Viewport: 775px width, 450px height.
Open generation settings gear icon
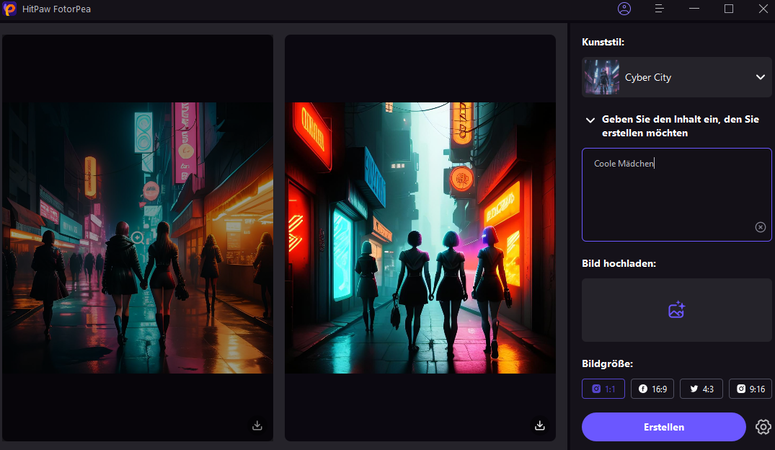763,427
